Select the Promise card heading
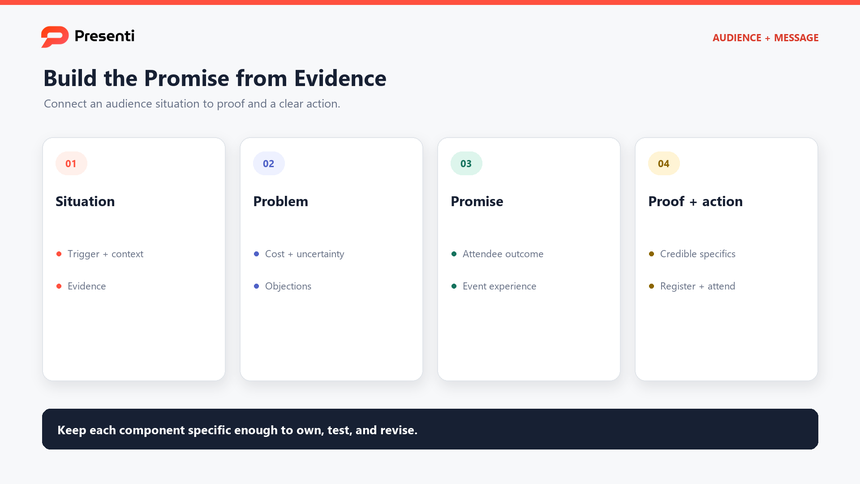 pyautogui.click(x=477, y=201)
